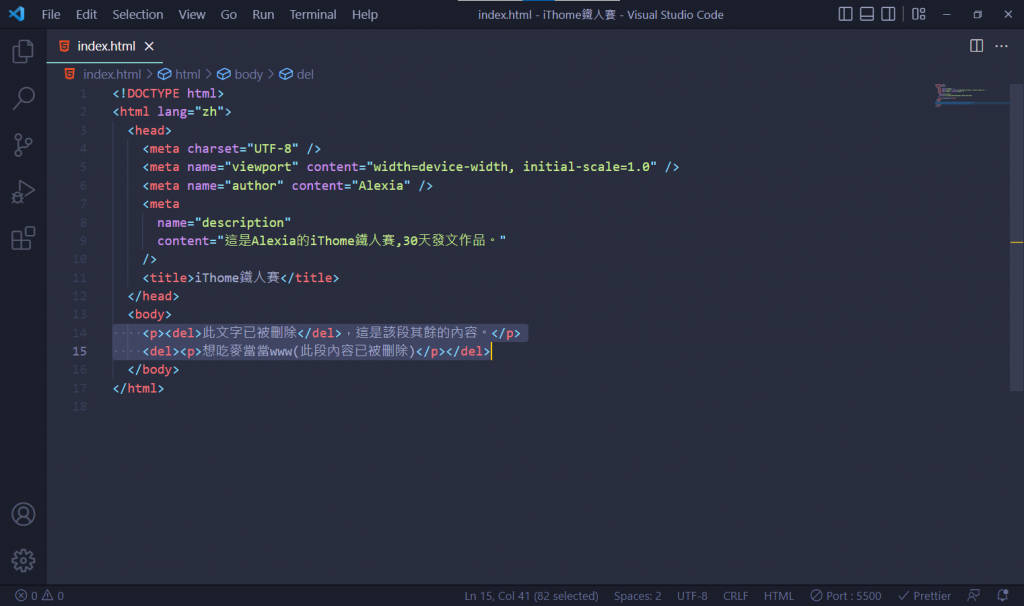Click body breadcrumb segment
1024x606 pixels.
coord(248,74)
